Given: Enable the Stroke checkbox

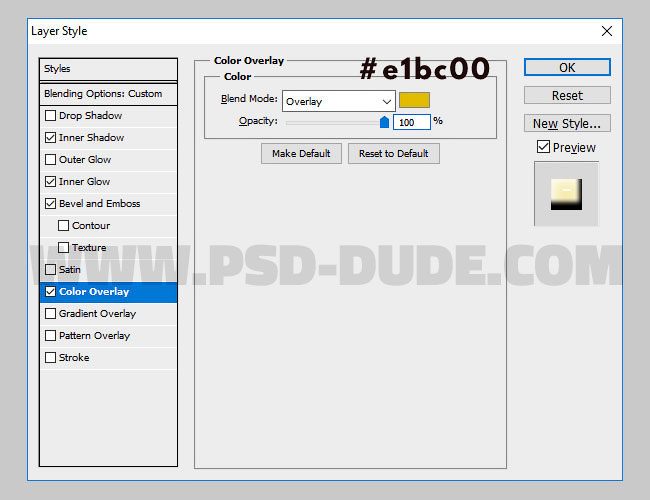Looking at the screenshot, I should coord(50,357).
